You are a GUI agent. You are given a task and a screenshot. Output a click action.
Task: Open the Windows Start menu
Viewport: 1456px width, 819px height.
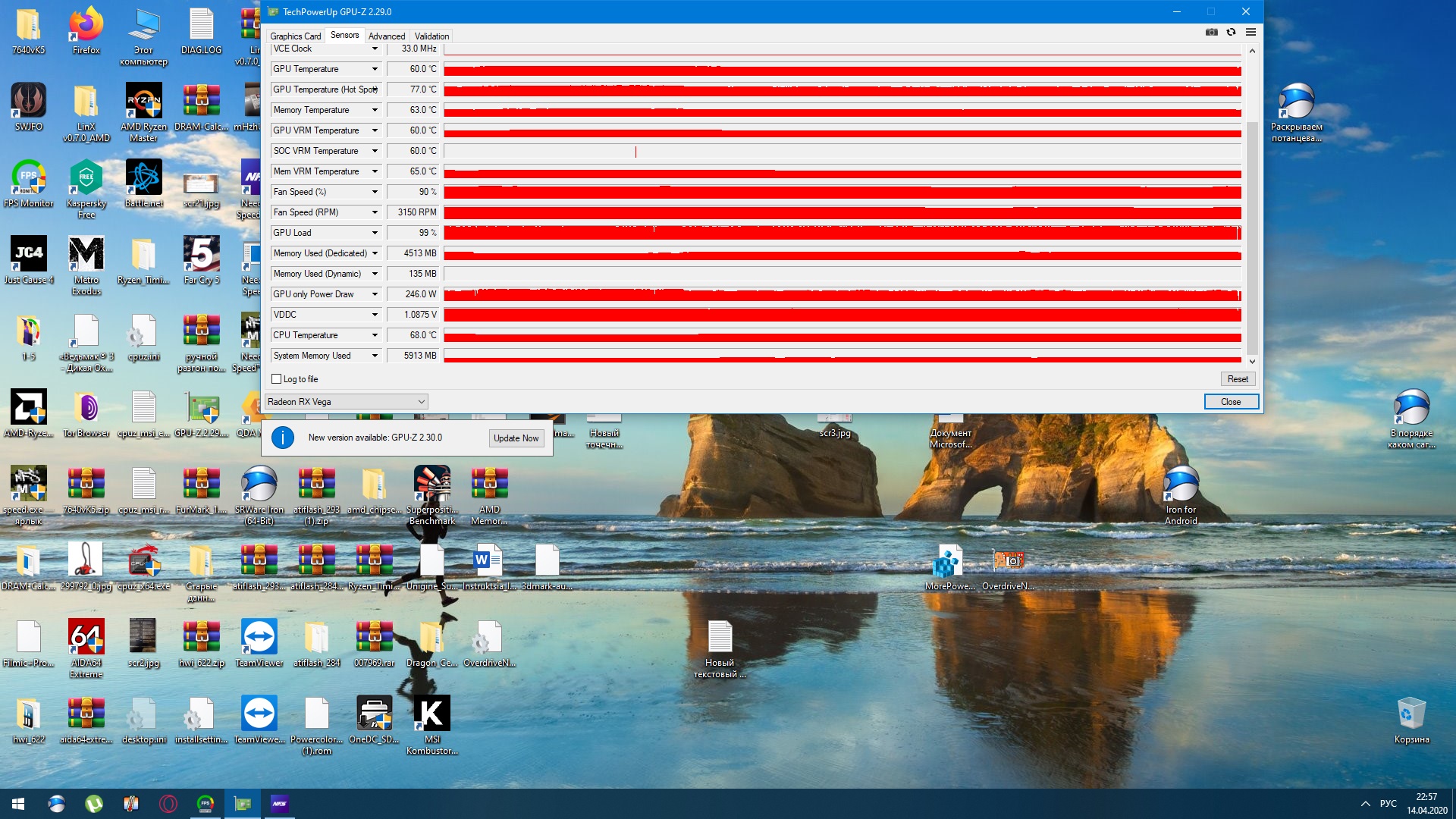[18, 804]
